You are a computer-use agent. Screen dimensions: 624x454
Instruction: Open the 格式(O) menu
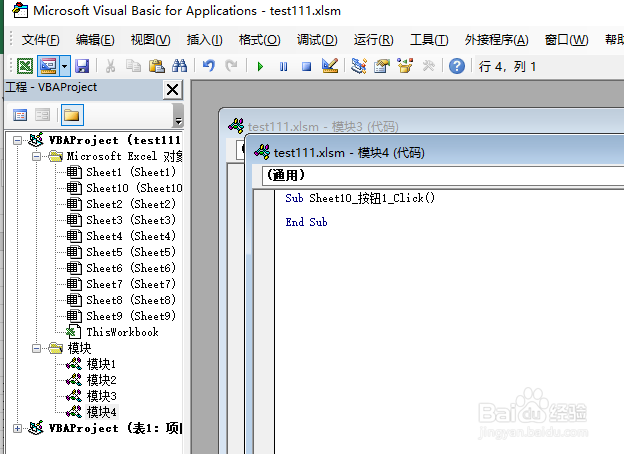(x=259, y=40)
